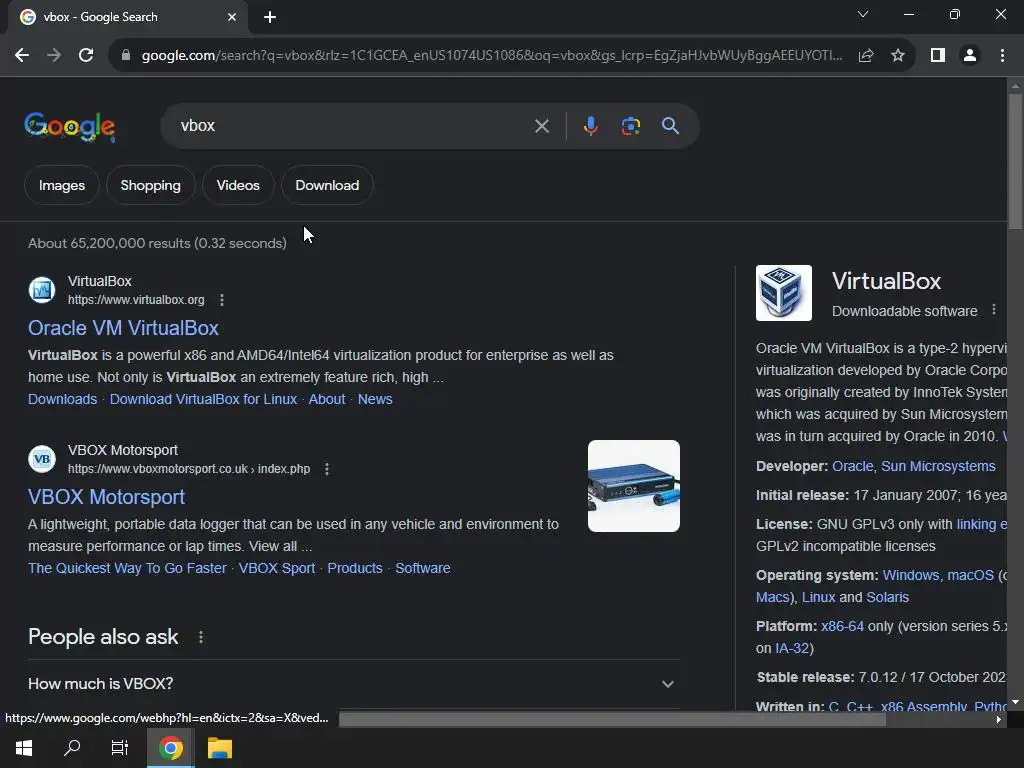The width and height of the screenshot is (1024, 768).
Task: Open the IA-32 link
Action: point(792,648)
